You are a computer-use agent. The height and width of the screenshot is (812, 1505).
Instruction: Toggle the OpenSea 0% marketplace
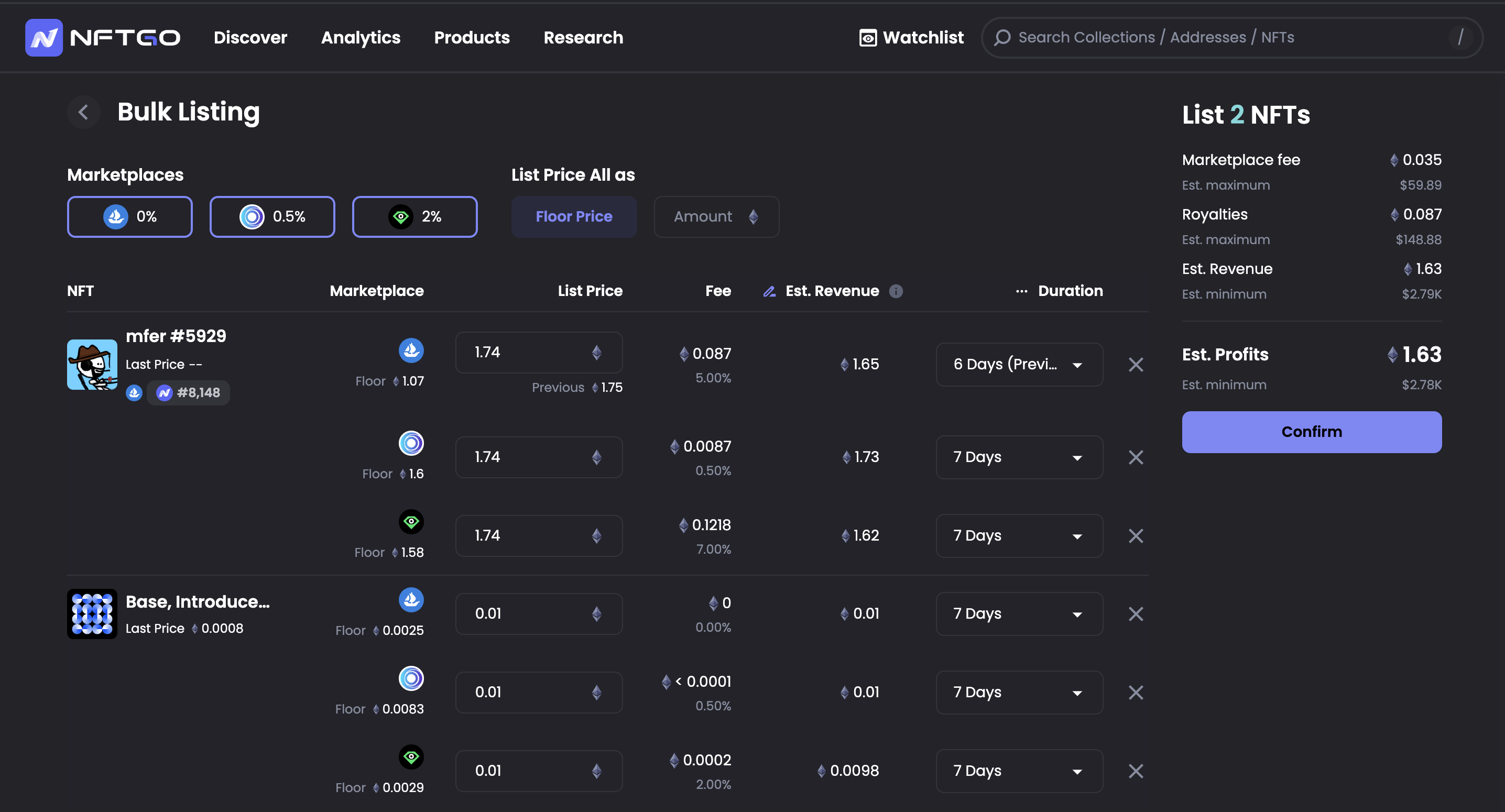click(130, 217)
